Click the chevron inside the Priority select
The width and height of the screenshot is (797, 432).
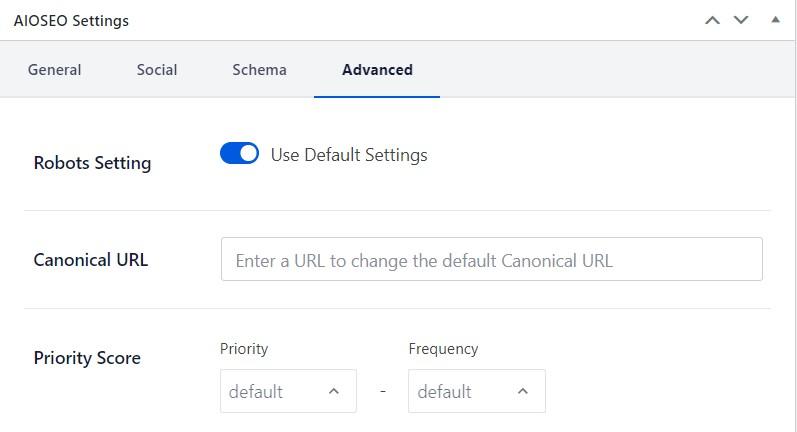tap(334, 391)
